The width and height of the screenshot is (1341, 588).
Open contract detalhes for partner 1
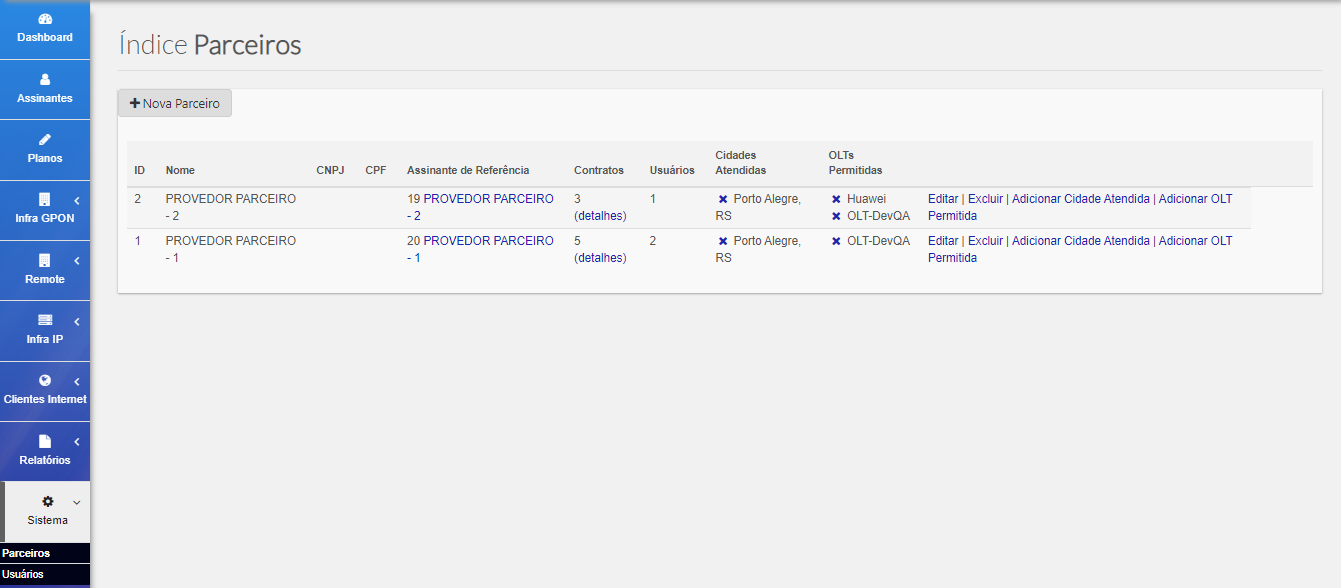pos(600,258)
